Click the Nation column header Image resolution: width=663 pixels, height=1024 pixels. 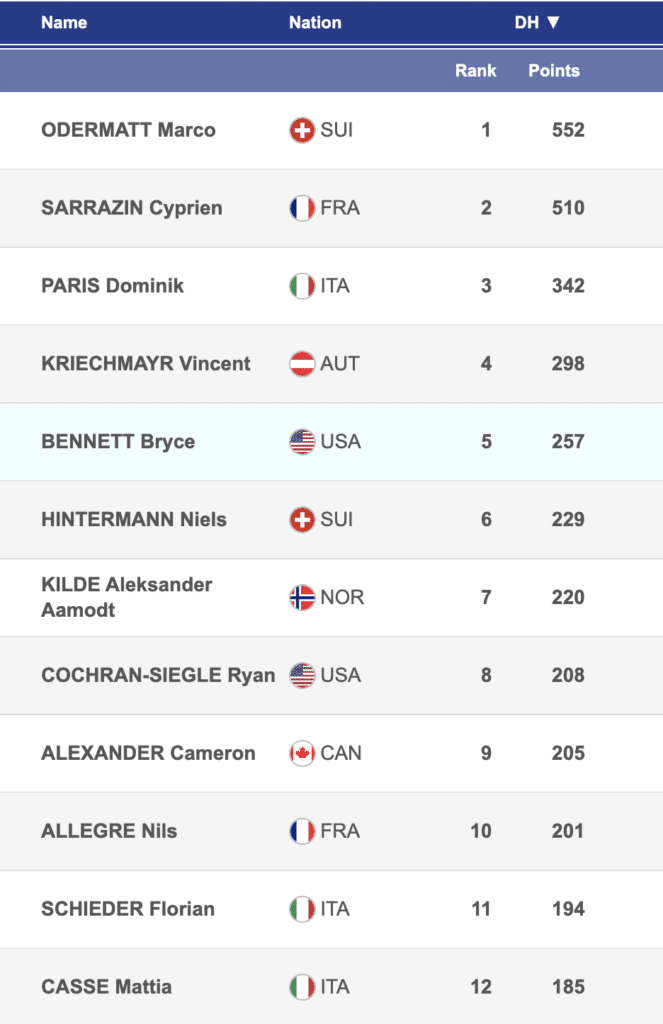tap(315, 22)
